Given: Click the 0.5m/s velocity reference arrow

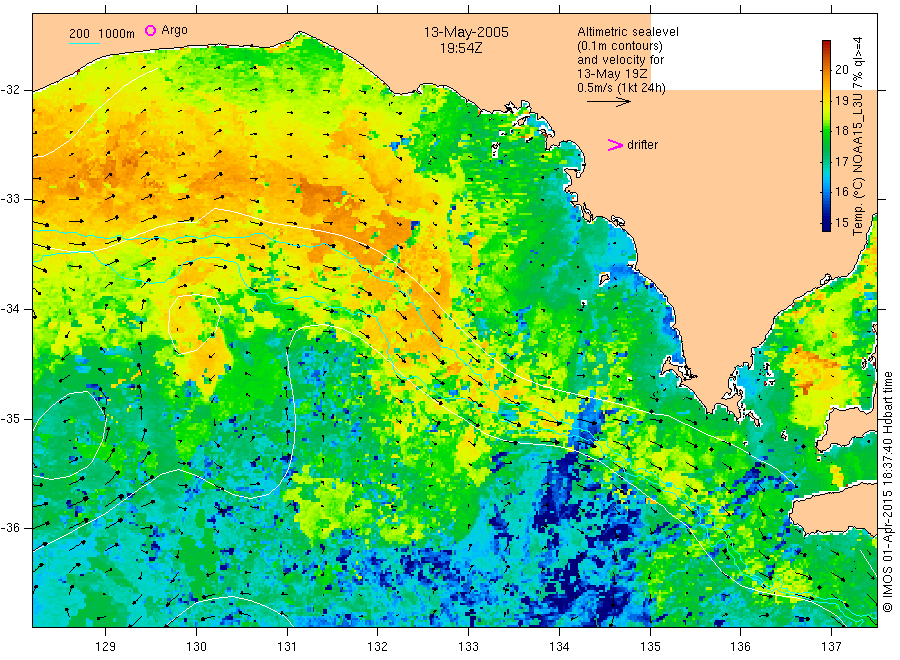Looking at the screenshot, I should pos(608,102).
